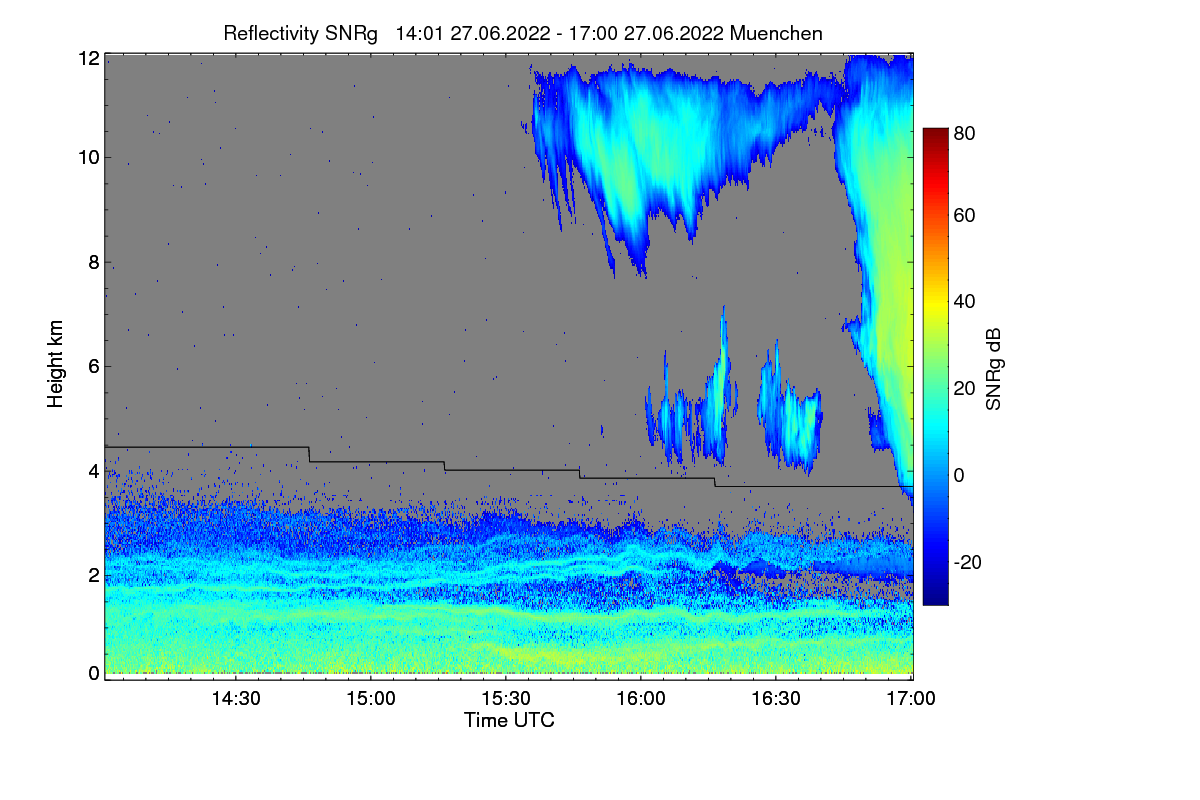Click the colorbar value 40
The width and height of the screenshot is (1200, 800).
pos(965,301)
